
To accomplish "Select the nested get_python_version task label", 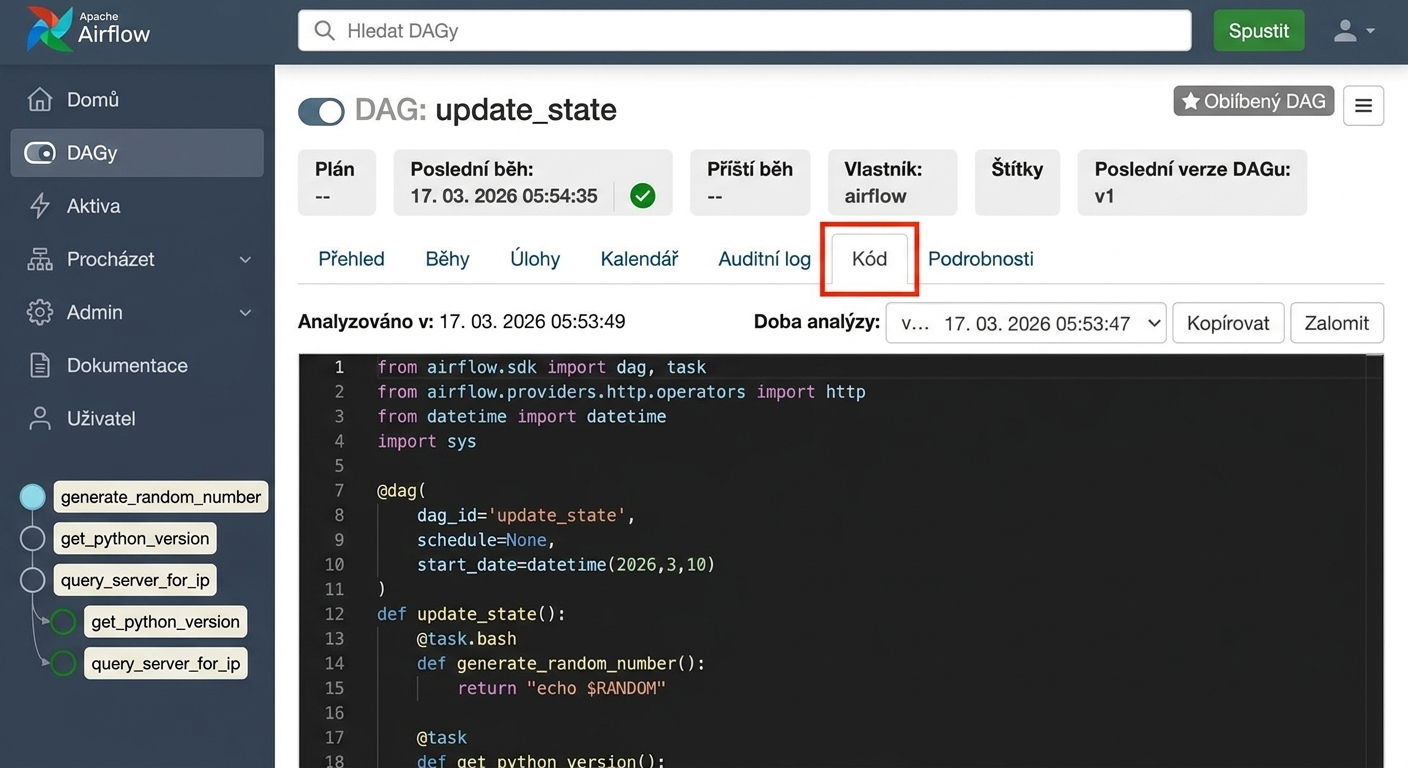I will (x=165, y=622).
